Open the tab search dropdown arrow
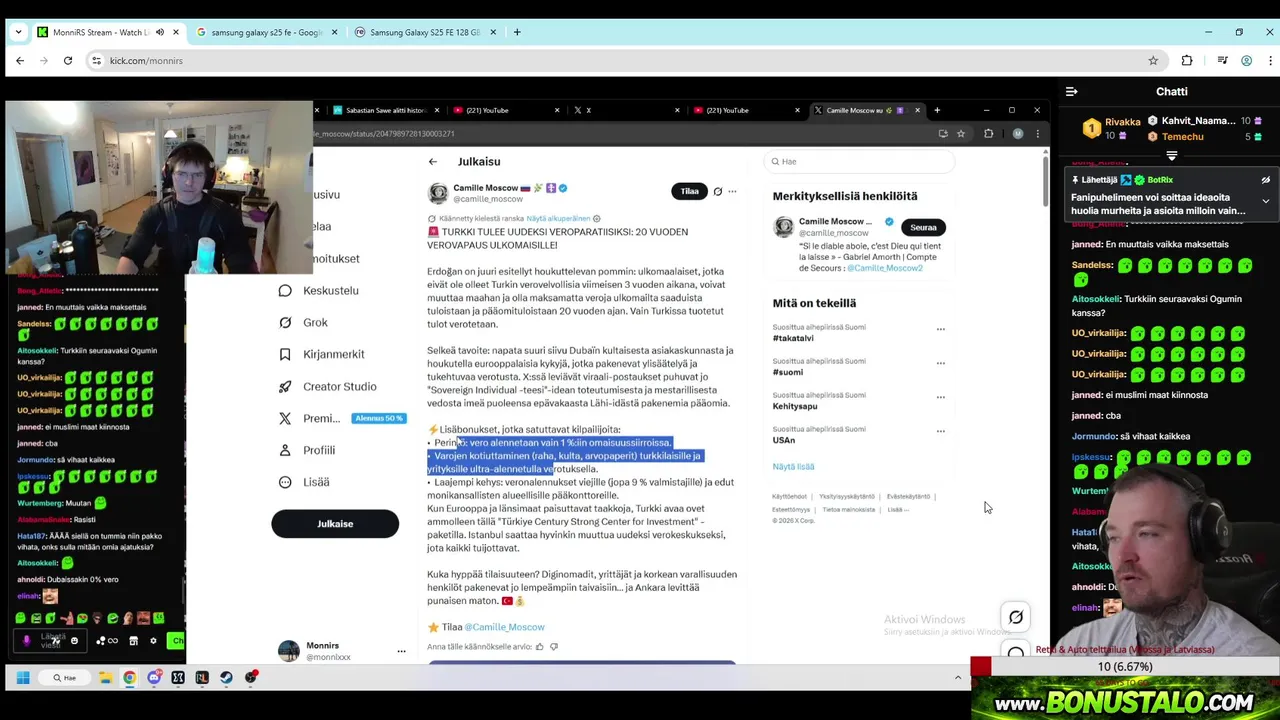Image resolution: width=1280 pixels, height=720 pixels. pyautogui.click(x=18, y=32)
